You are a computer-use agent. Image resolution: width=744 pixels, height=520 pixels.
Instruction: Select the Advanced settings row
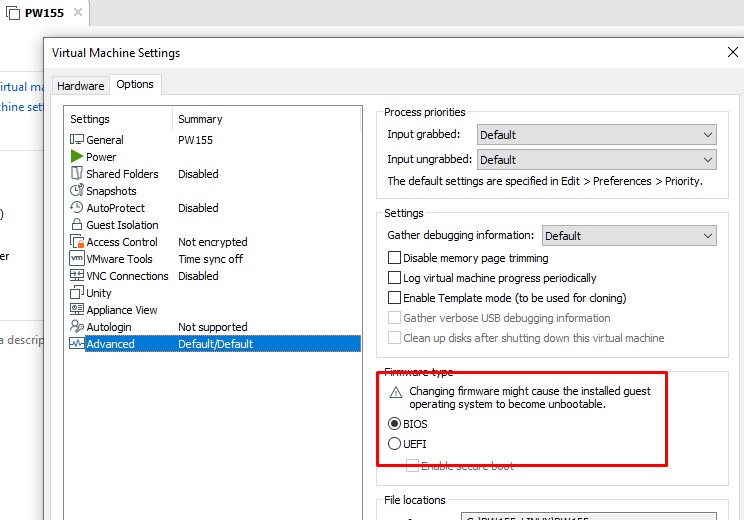215,344
